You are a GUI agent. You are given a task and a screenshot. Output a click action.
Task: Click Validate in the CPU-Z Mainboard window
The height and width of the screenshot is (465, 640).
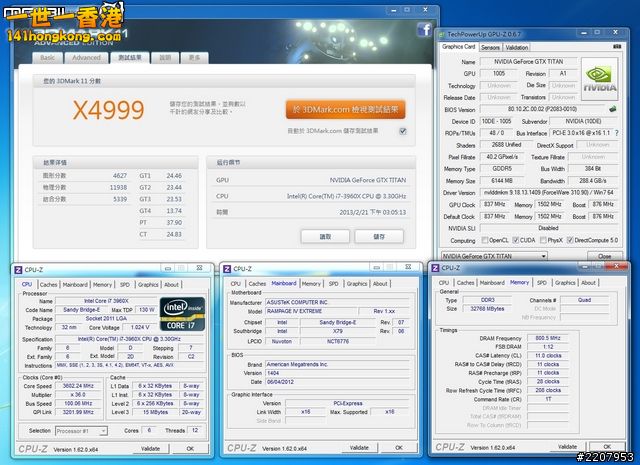point(359,448)
